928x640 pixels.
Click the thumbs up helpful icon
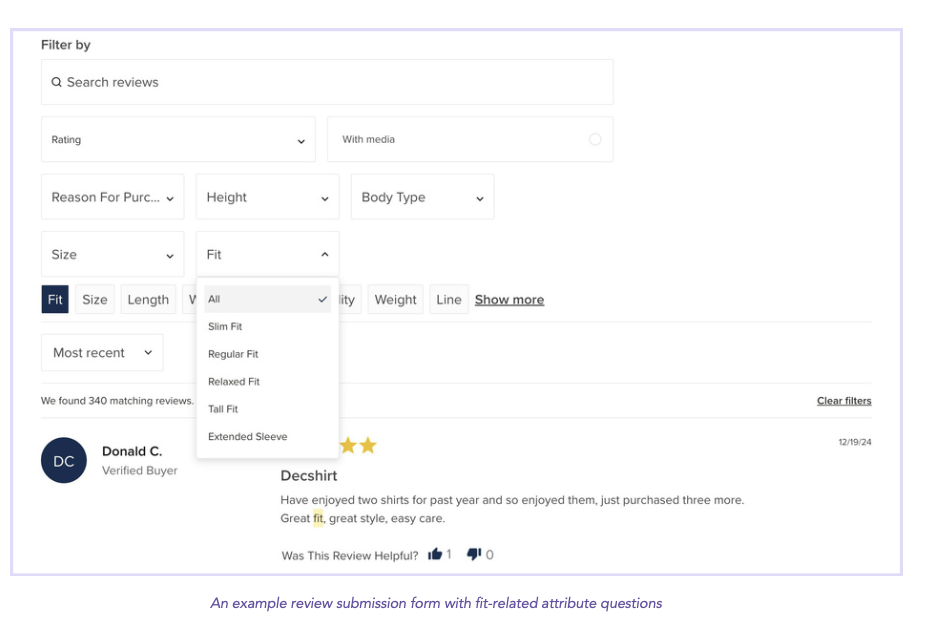435,554
